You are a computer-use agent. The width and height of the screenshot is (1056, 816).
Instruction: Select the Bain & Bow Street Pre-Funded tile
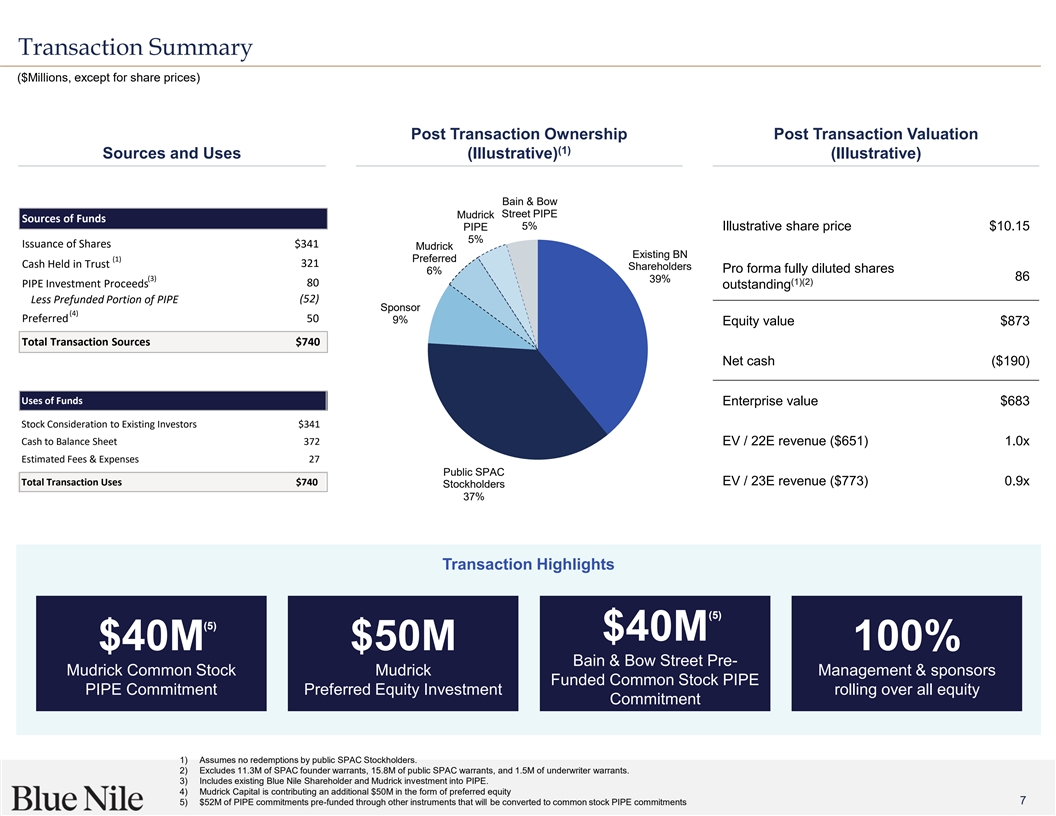[655, 653]
